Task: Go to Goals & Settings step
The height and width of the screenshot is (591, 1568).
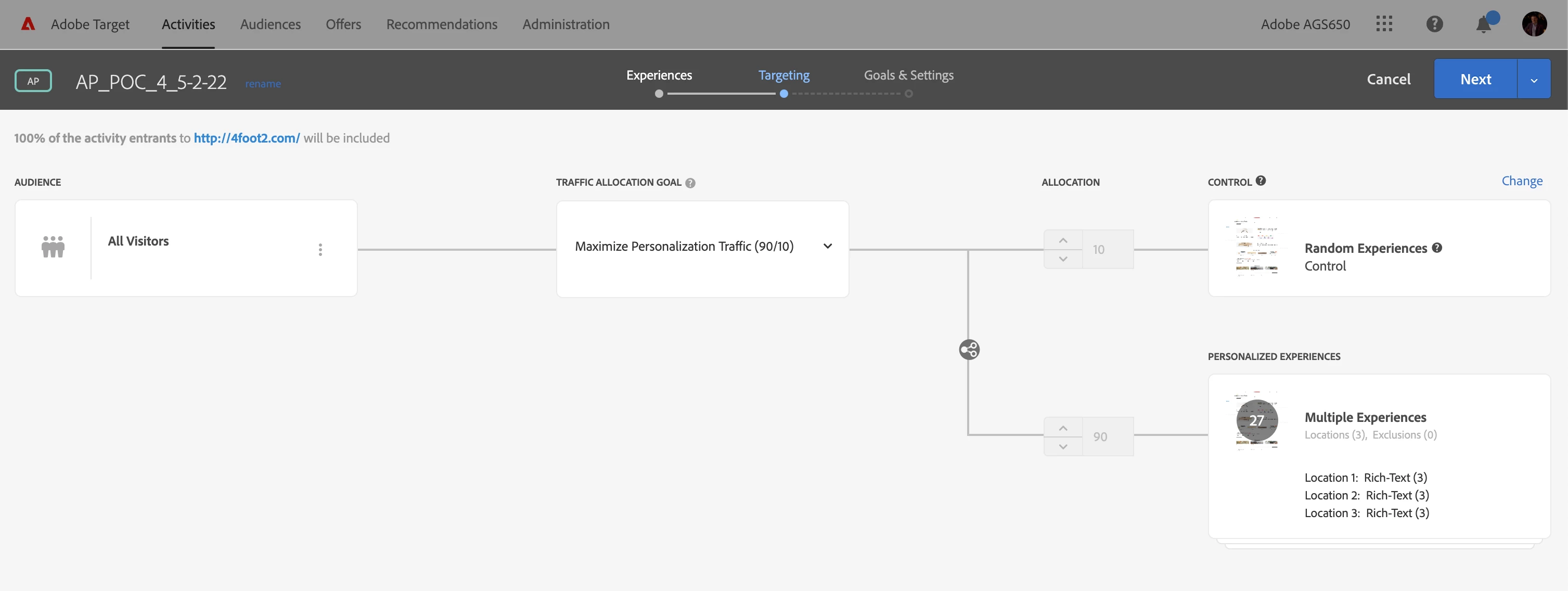Action: (x=908, y=75)
